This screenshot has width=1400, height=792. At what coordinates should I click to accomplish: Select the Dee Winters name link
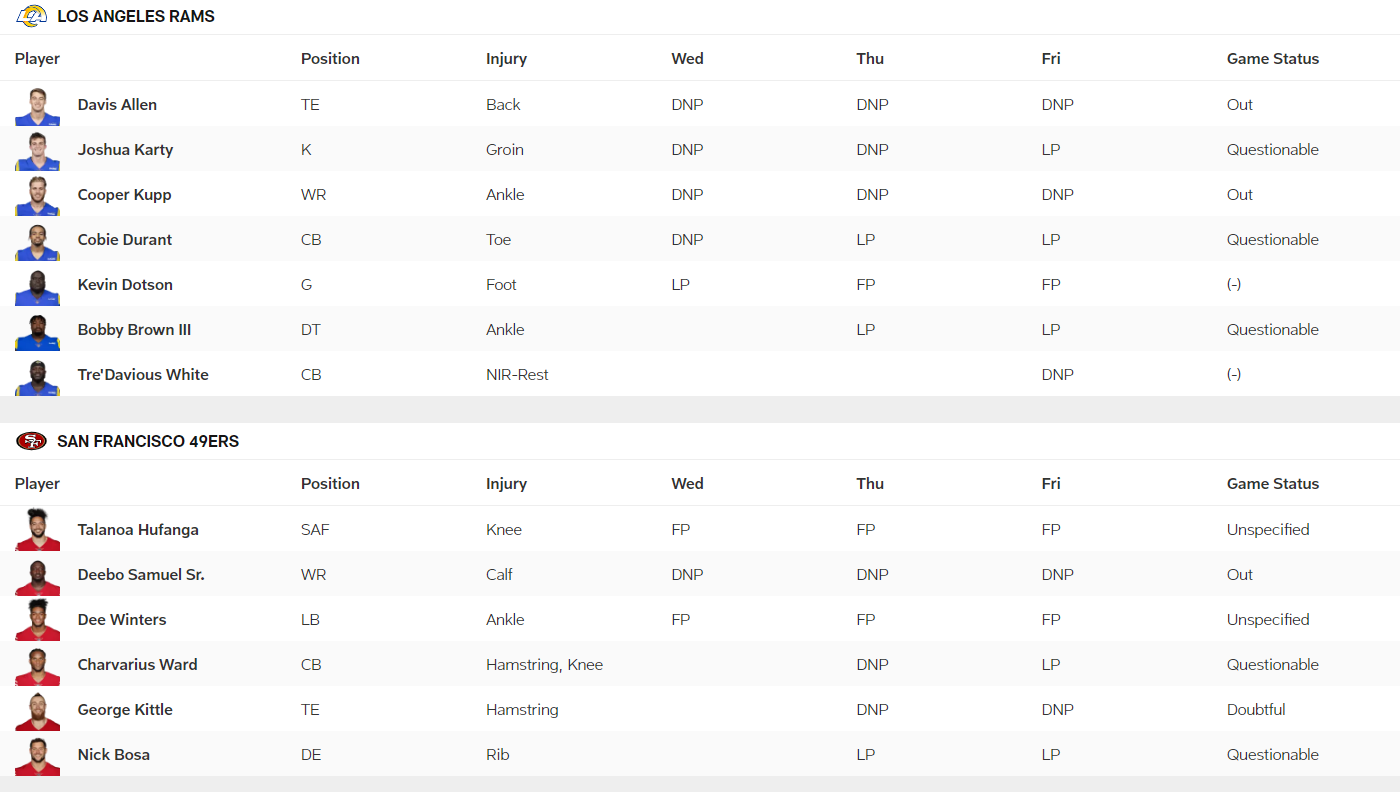[122, 620]
